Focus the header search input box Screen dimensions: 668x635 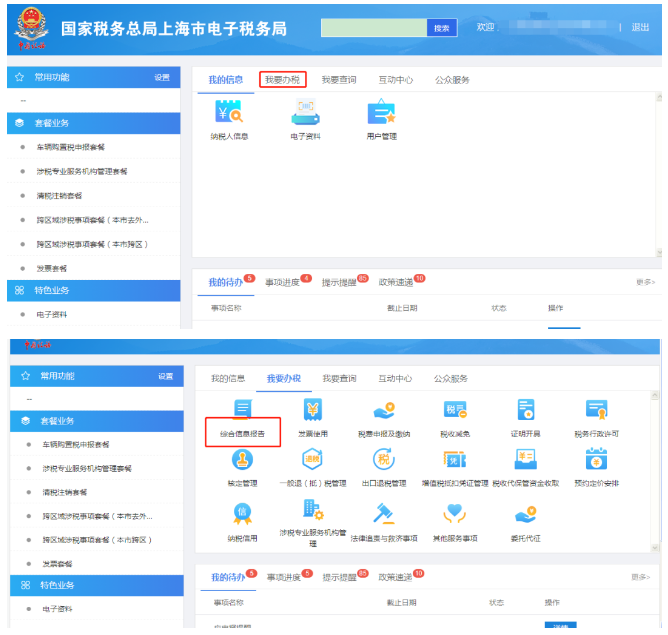(373, 28)
